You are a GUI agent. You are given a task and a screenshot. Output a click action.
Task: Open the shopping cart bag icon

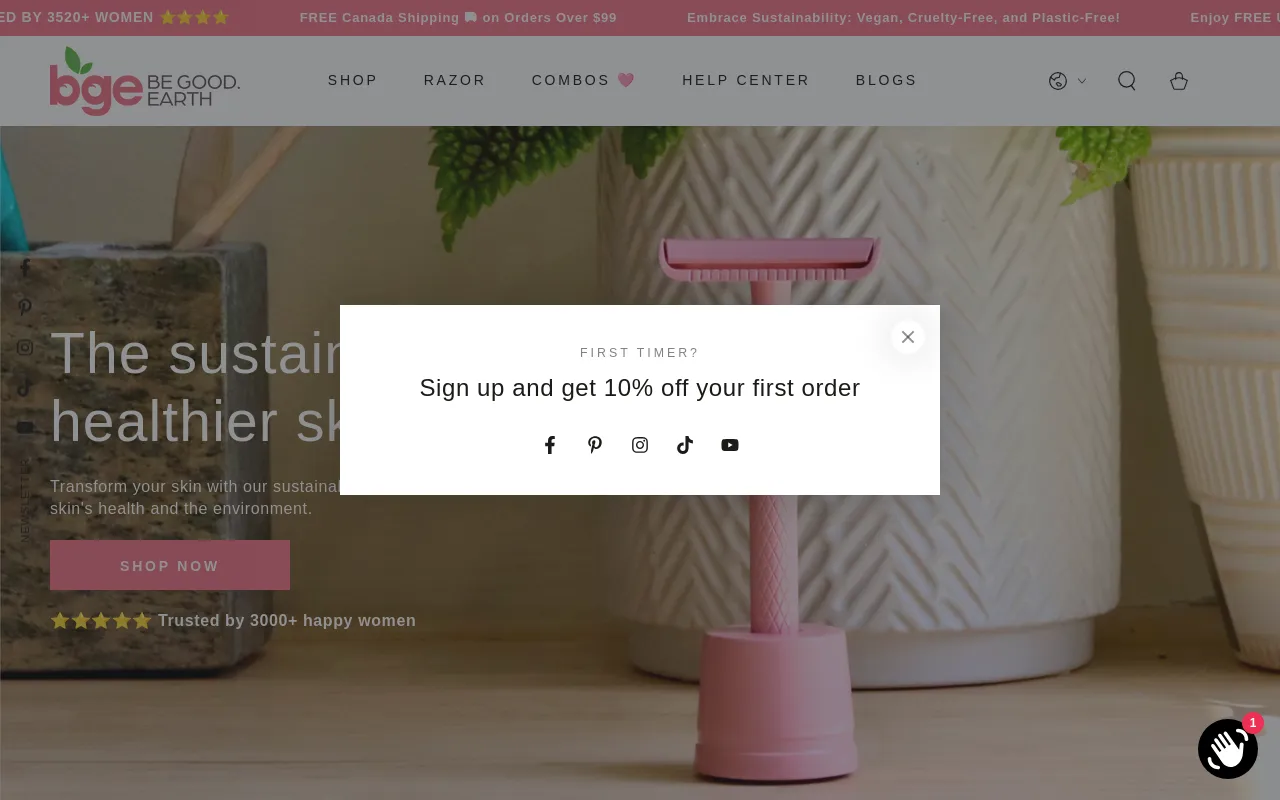pyautogui.click(x=1179, y=81)
